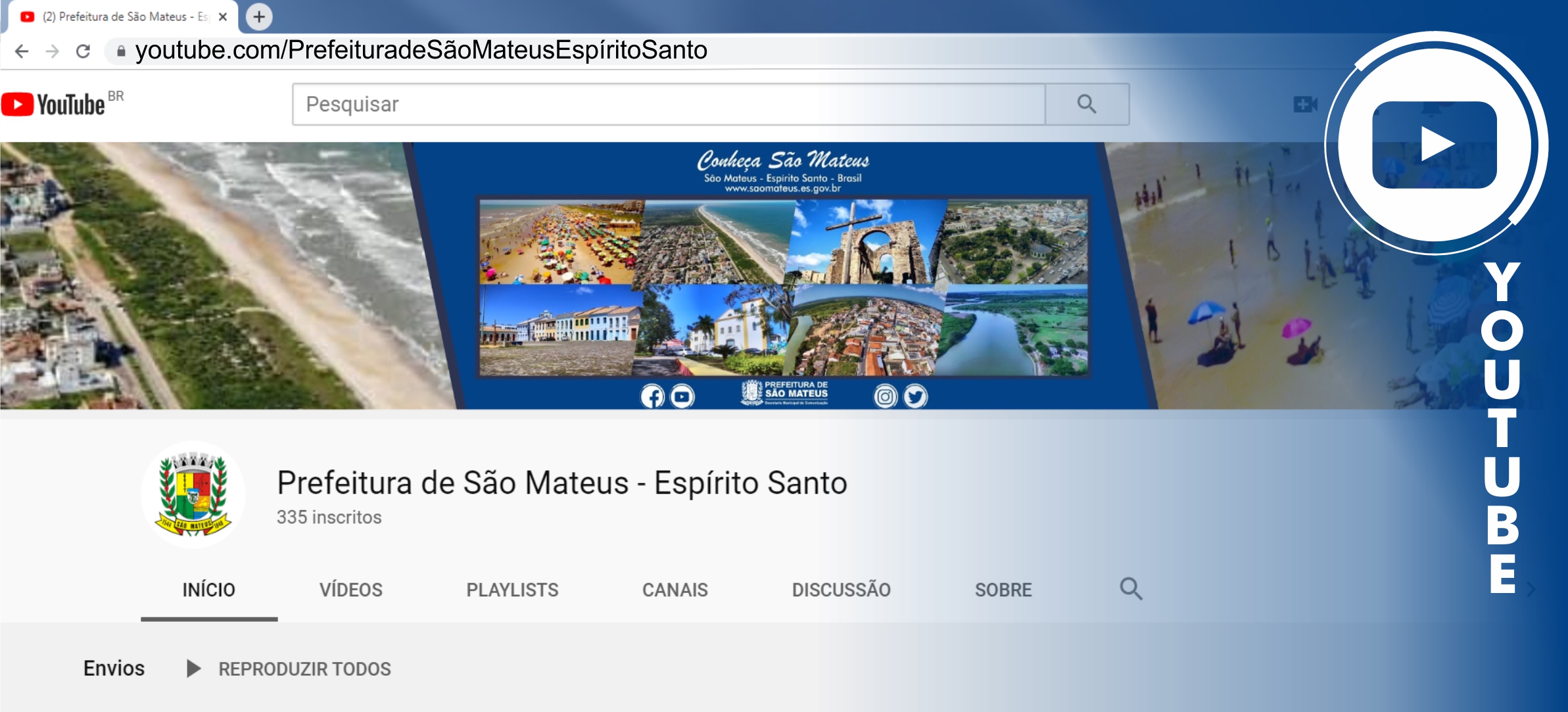
Task: Click the YouTube logo home icon
Action: coord(53,105)
